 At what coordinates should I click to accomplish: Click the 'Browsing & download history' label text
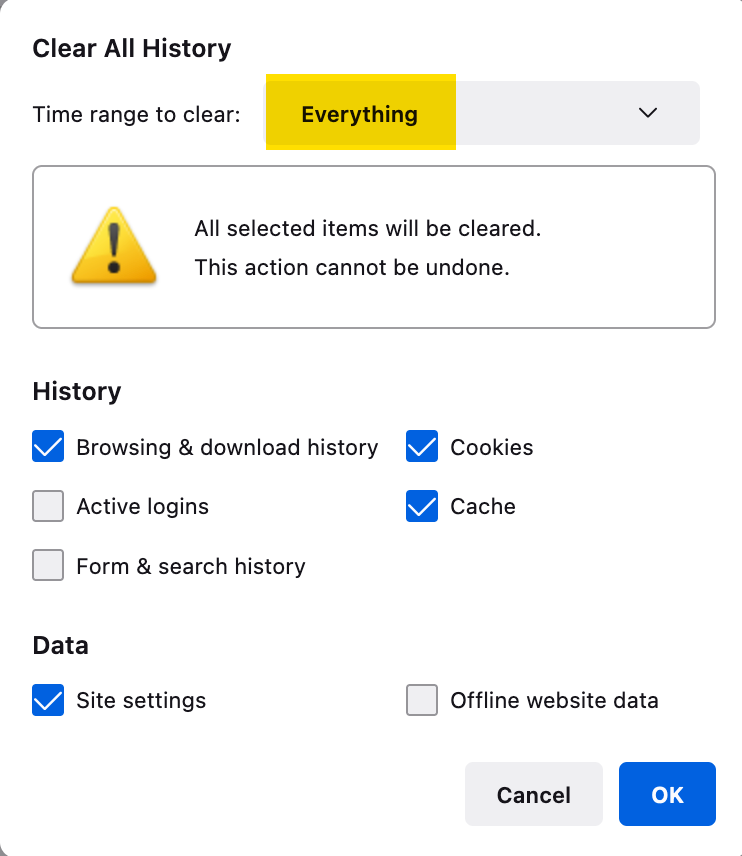[227, 447]
